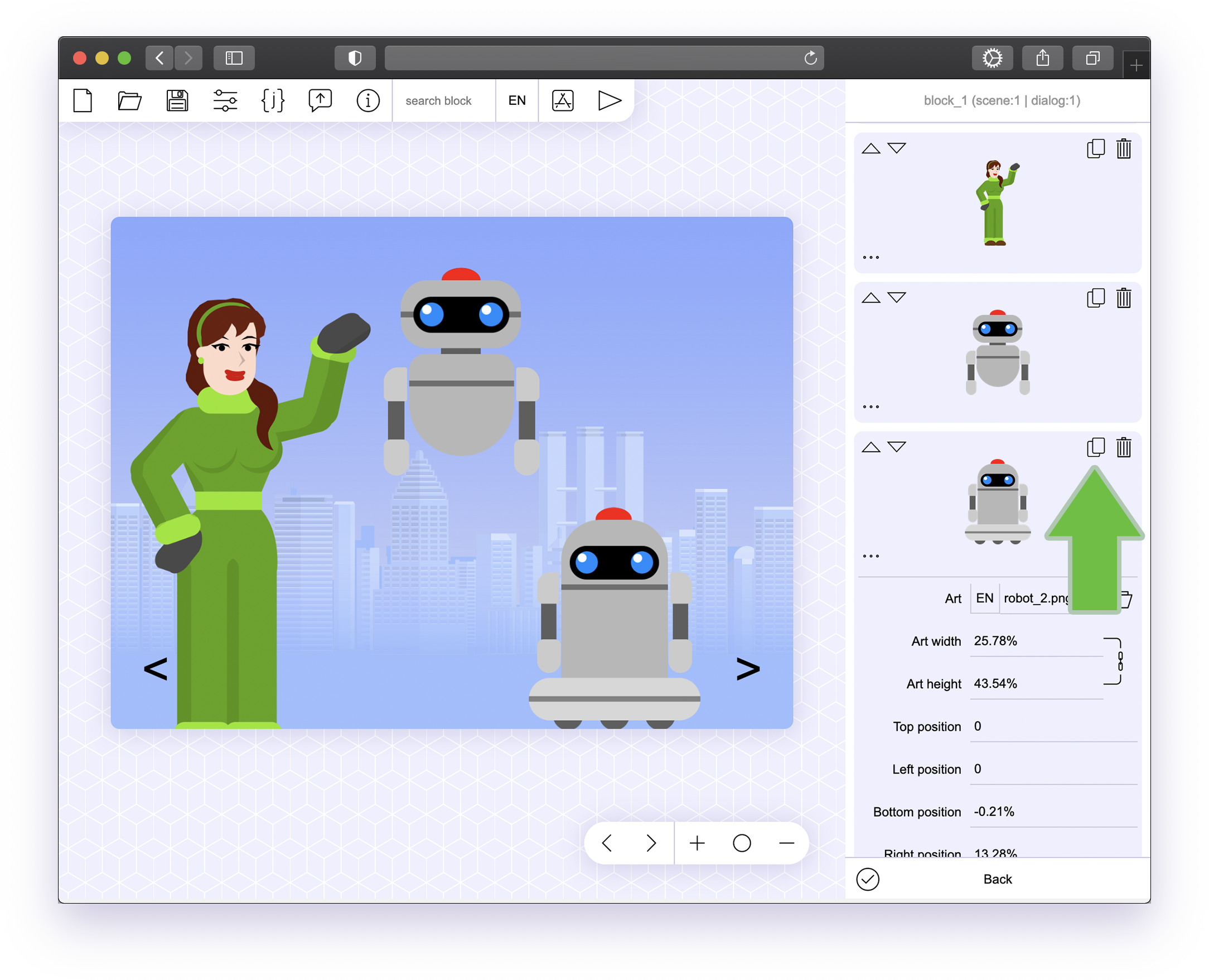Viewport: 1209px width, 980px height.
Task: Zoom out with the minus icon
Action: coord(787,843)
